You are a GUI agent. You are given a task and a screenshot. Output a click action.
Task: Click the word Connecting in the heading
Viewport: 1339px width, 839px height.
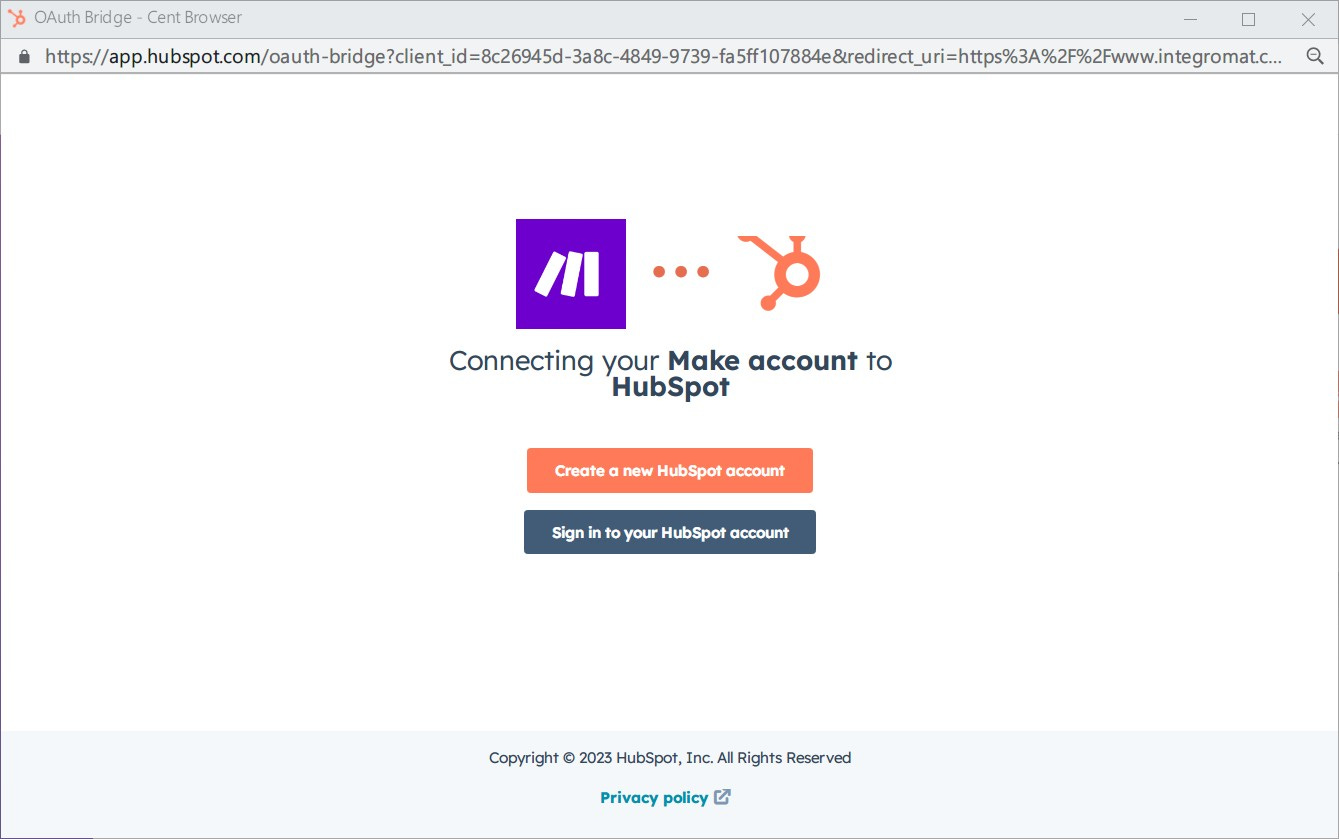point(522,362)
